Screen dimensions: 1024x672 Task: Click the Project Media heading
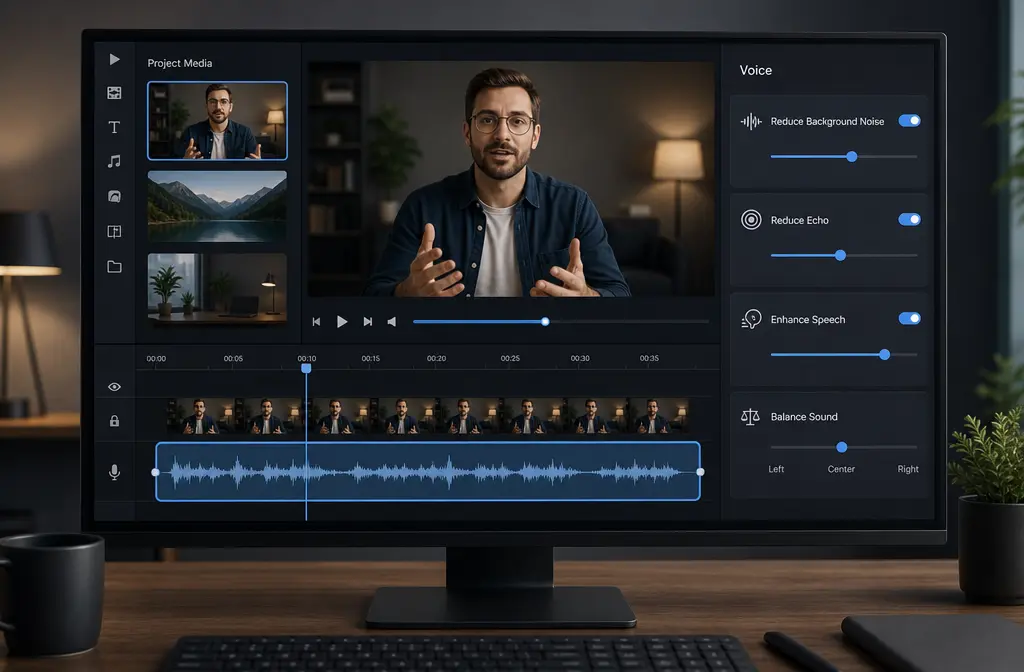[x=180, y=63]
